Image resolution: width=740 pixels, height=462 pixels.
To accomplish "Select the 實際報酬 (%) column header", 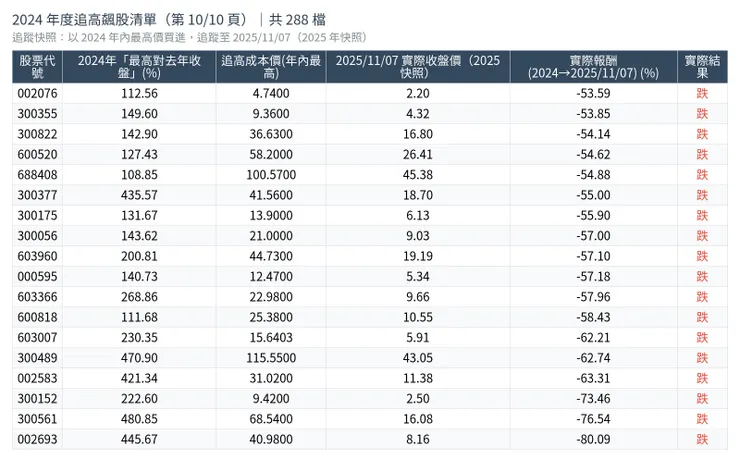I will click(x=593, y=67).
